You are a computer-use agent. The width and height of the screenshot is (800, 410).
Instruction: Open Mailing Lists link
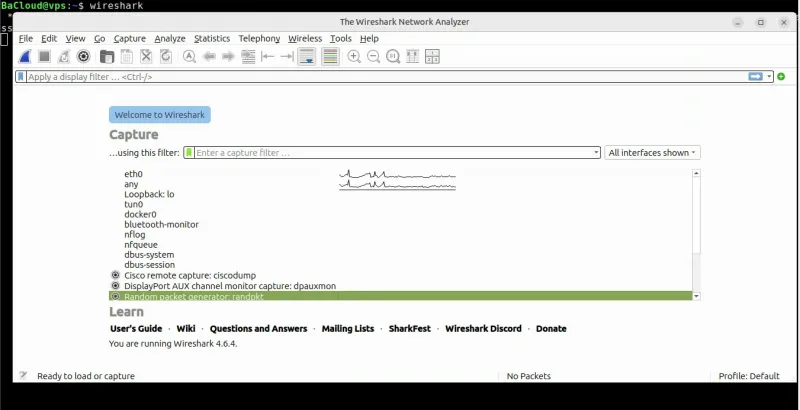click(348, 329)
